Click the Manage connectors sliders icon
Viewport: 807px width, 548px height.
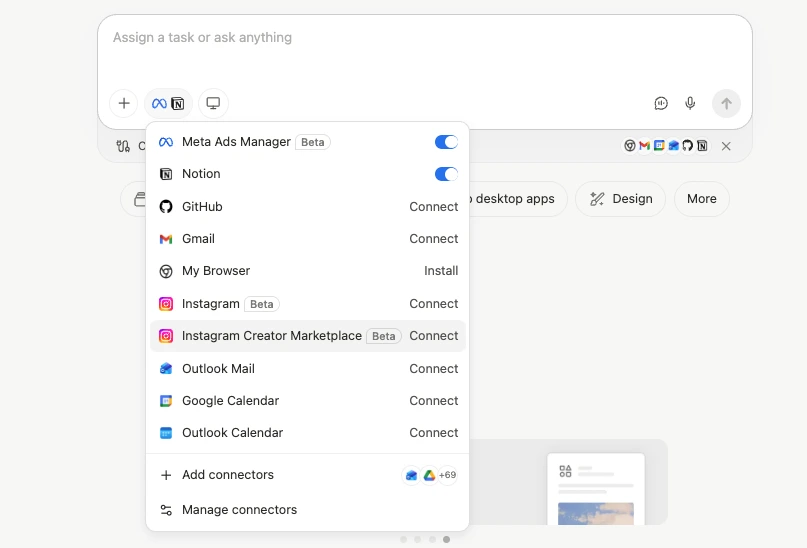[166, 510]
